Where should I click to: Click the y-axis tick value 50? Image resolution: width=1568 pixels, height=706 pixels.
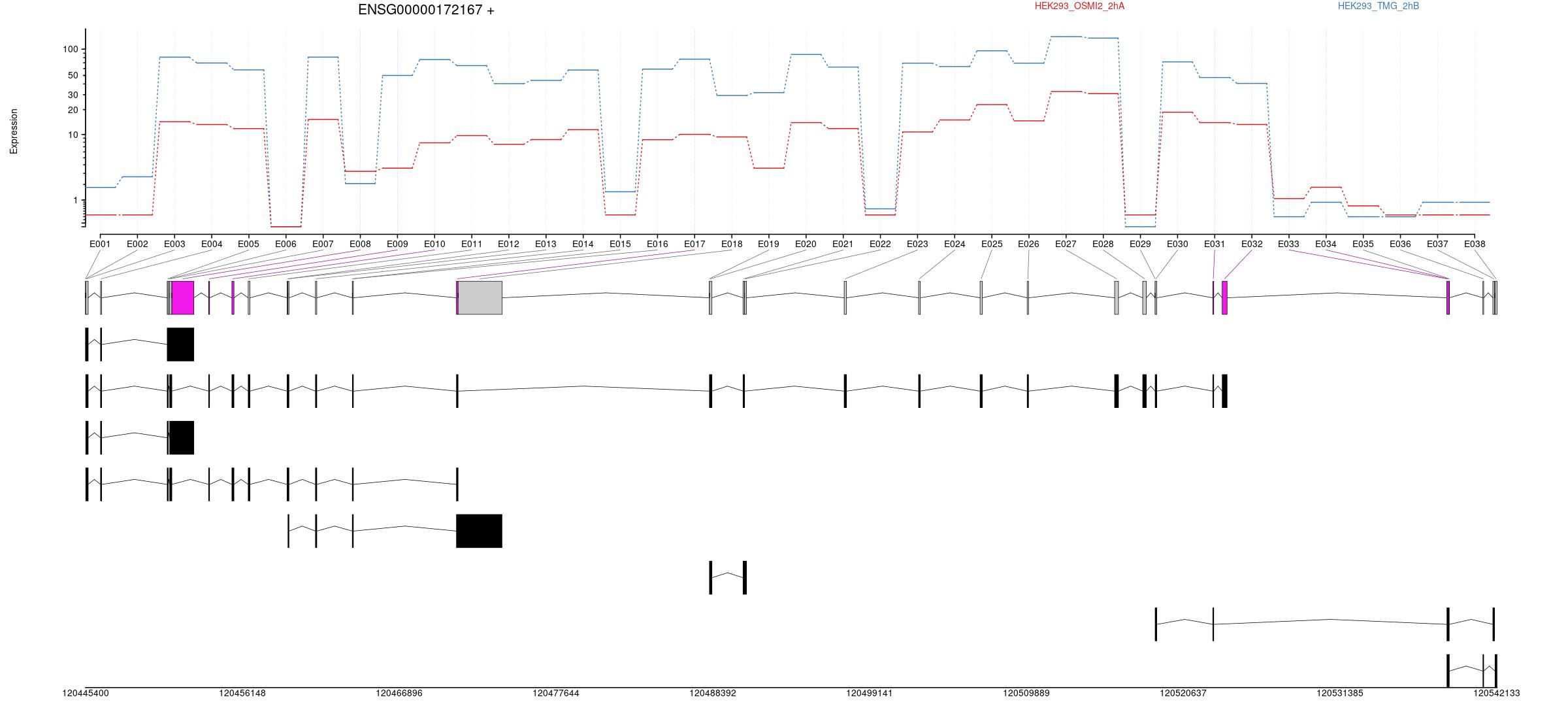pyautogui.click(x=73, y=75)
